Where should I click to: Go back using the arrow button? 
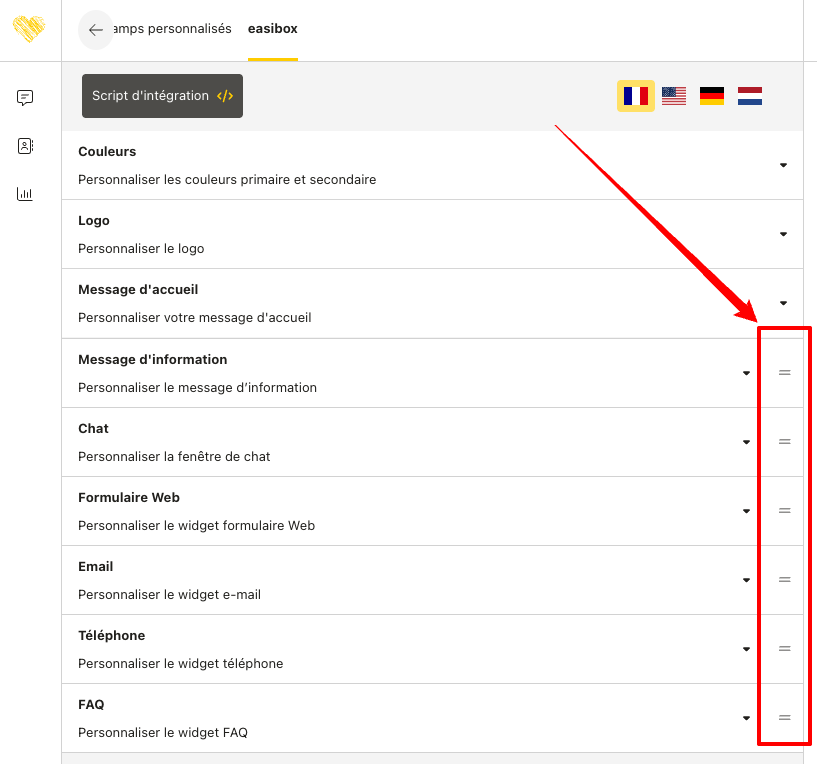(x=96, y=30)
